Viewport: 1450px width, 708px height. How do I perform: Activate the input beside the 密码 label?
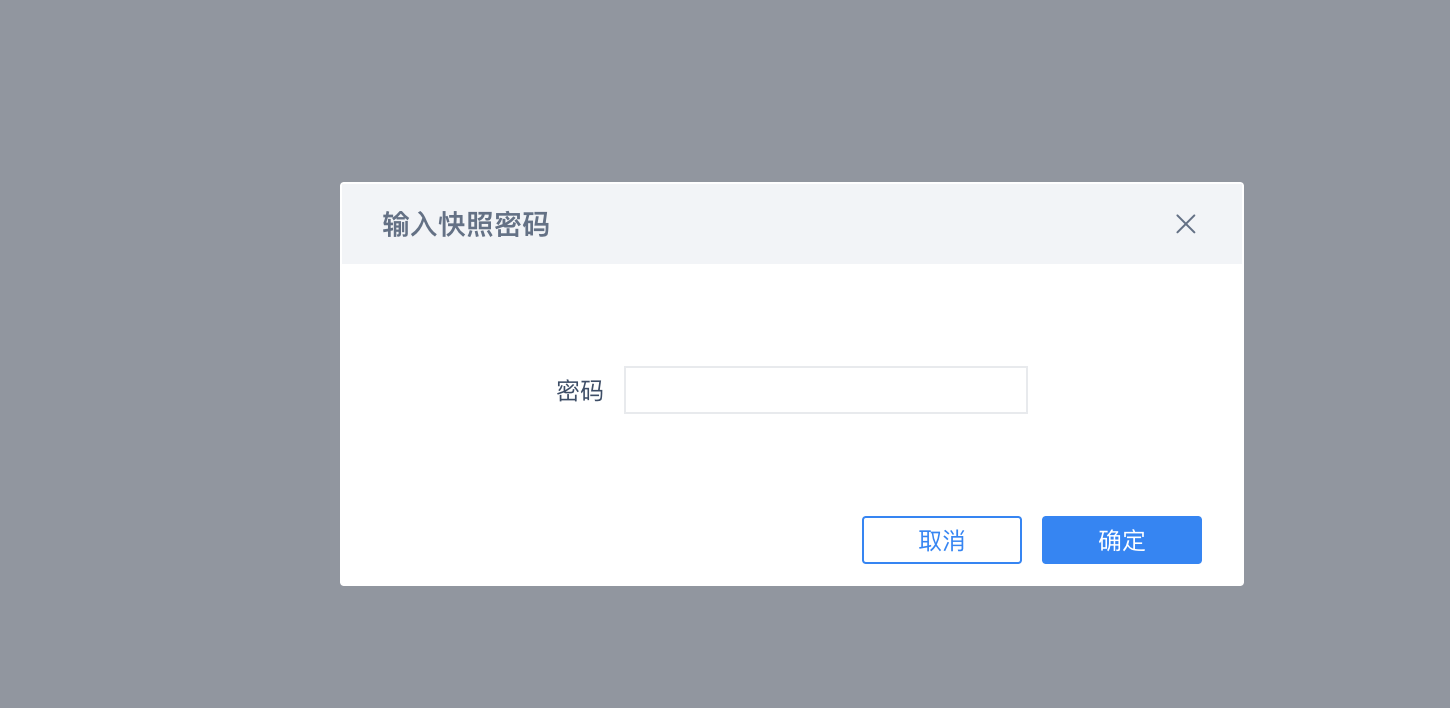(x=825, y=390)
